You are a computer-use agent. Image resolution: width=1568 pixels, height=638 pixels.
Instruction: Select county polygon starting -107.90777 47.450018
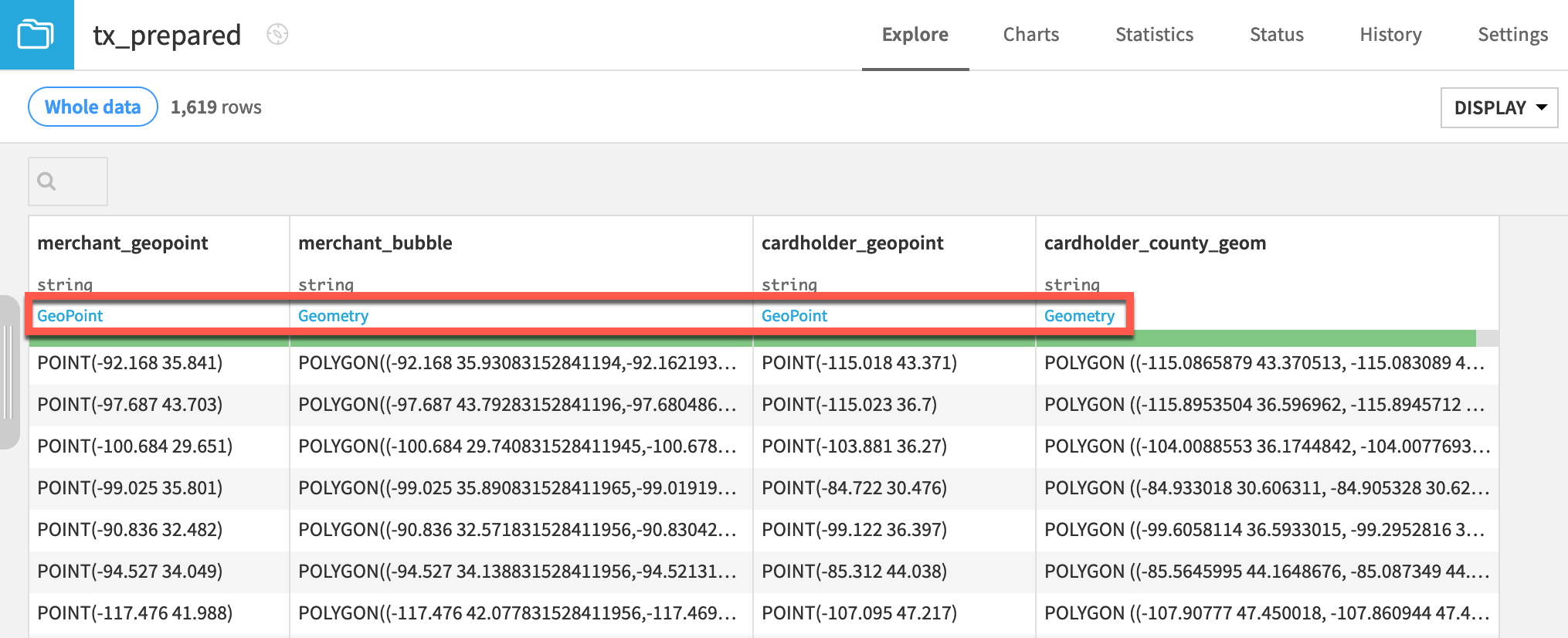tap(1268, 613)
